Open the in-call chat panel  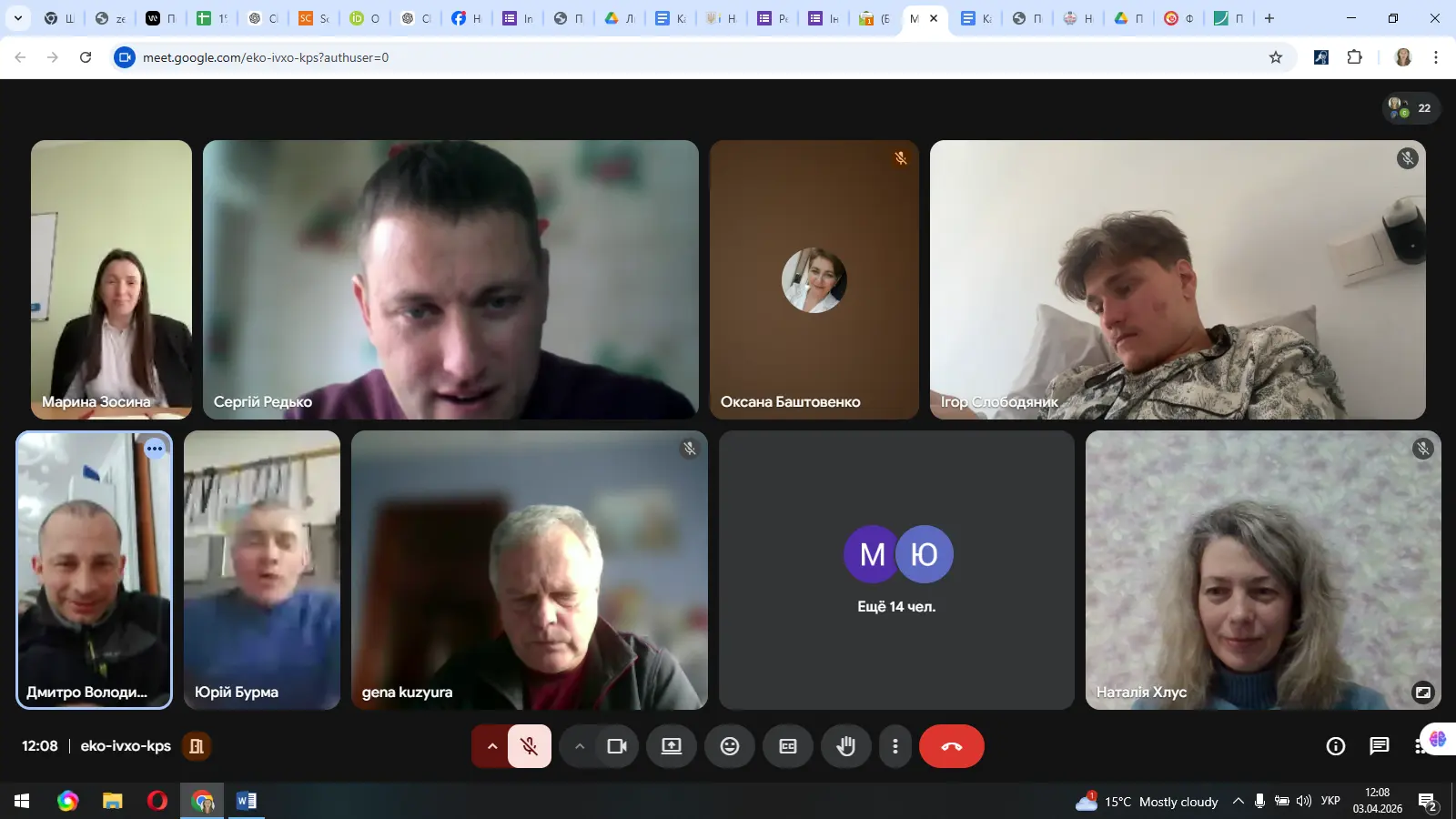pyautogui.click(x=1380, y=746)
